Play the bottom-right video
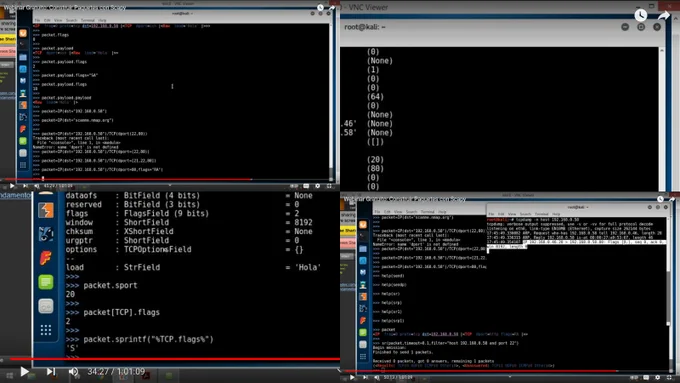This screenshot has width=680, height=383. 352,377
